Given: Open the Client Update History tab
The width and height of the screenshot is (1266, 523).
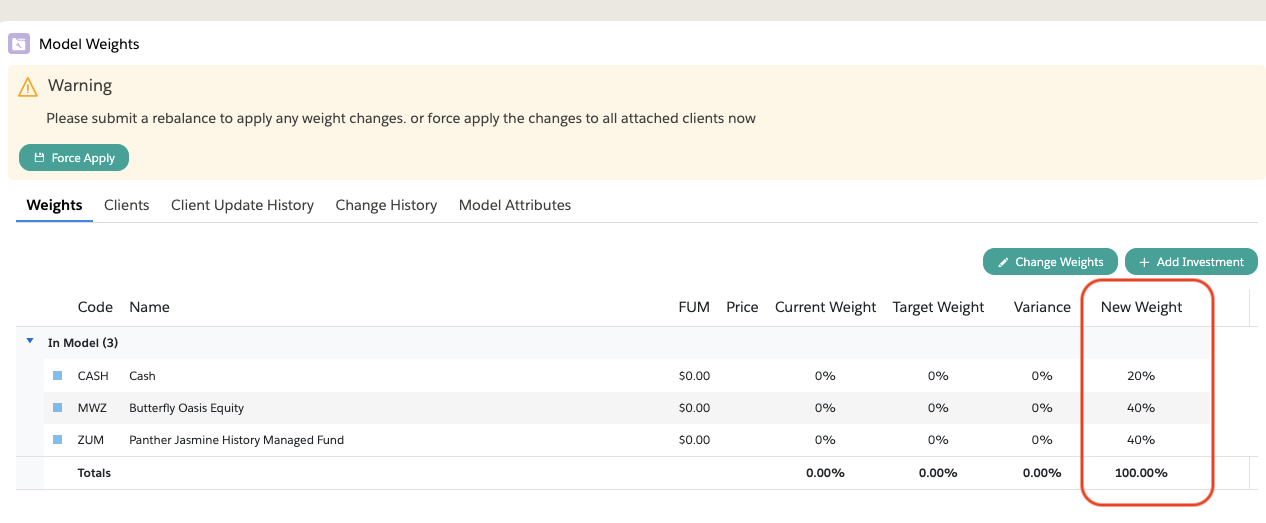Looking at the screenshot, I should 242,205.
